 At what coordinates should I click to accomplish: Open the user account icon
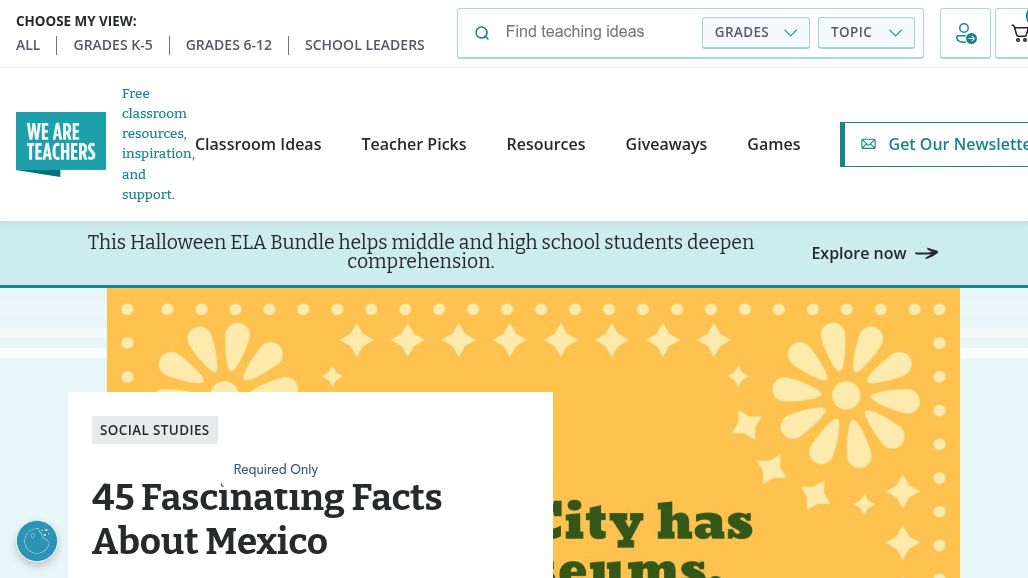(965, 33)
